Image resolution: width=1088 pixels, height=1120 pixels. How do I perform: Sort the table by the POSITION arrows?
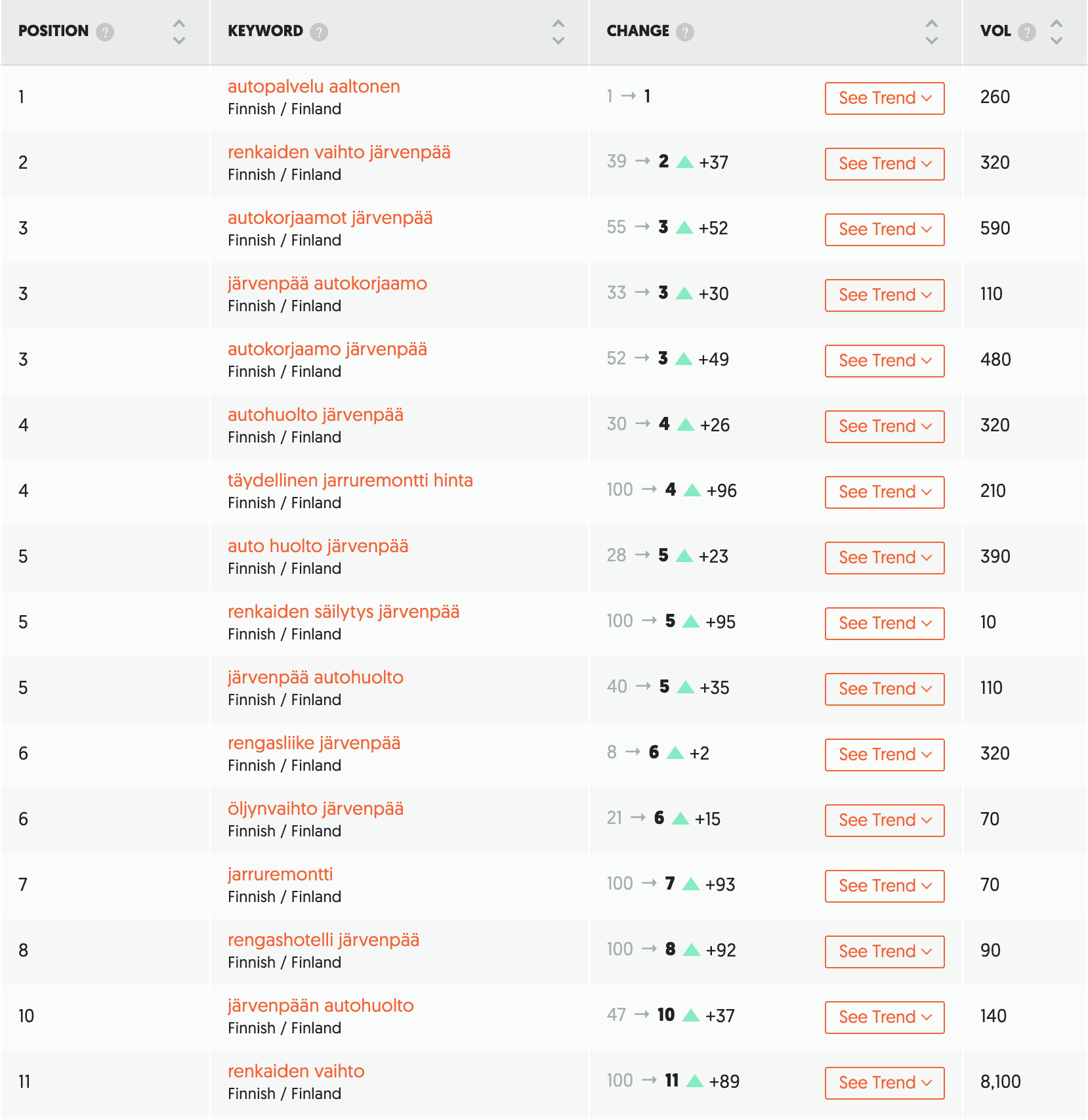(178, 32)
